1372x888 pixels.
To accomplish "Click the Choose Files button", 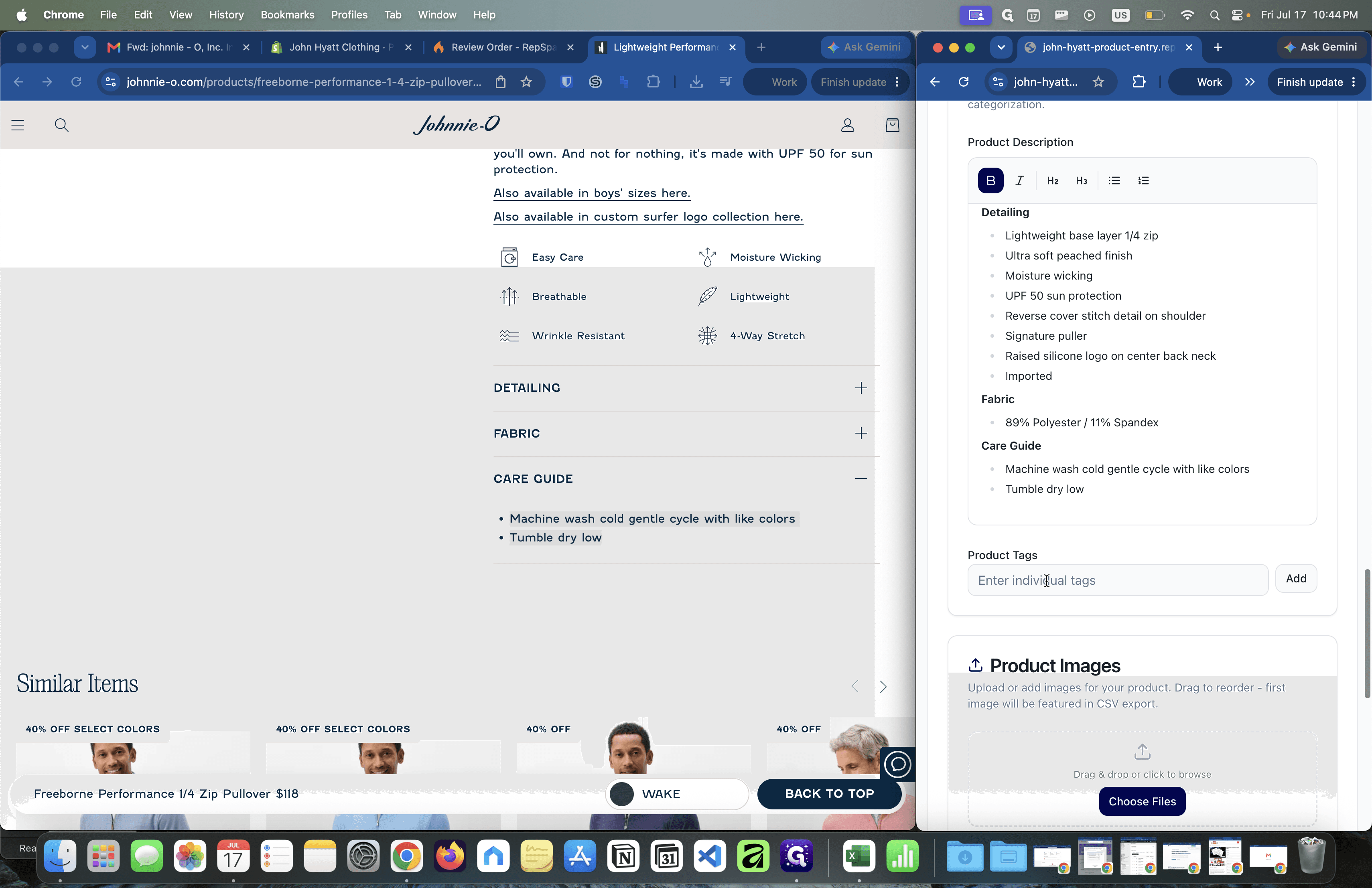I will click(1142, 801).
